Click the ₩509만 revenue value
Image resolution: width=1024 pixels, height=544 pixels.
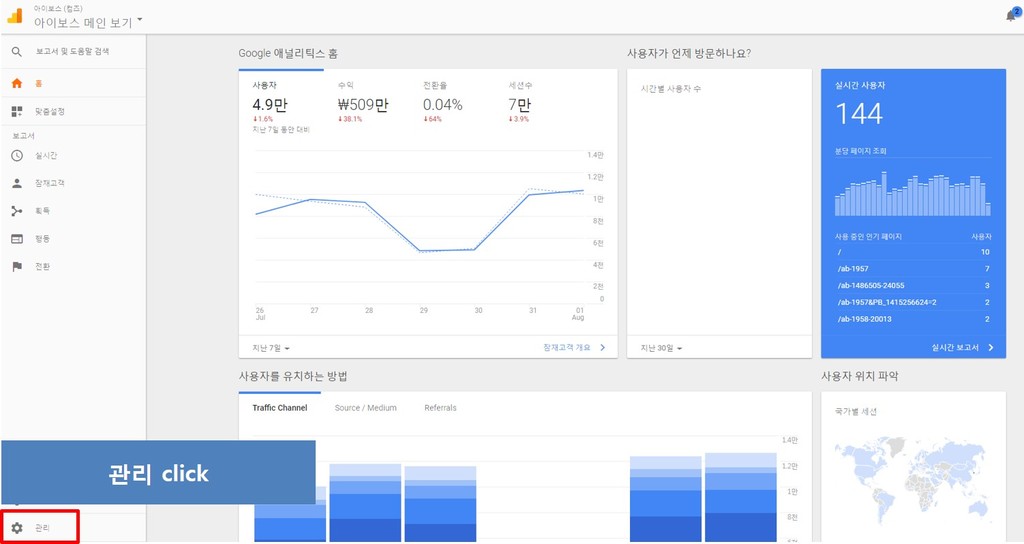click(x=362, y=104)
